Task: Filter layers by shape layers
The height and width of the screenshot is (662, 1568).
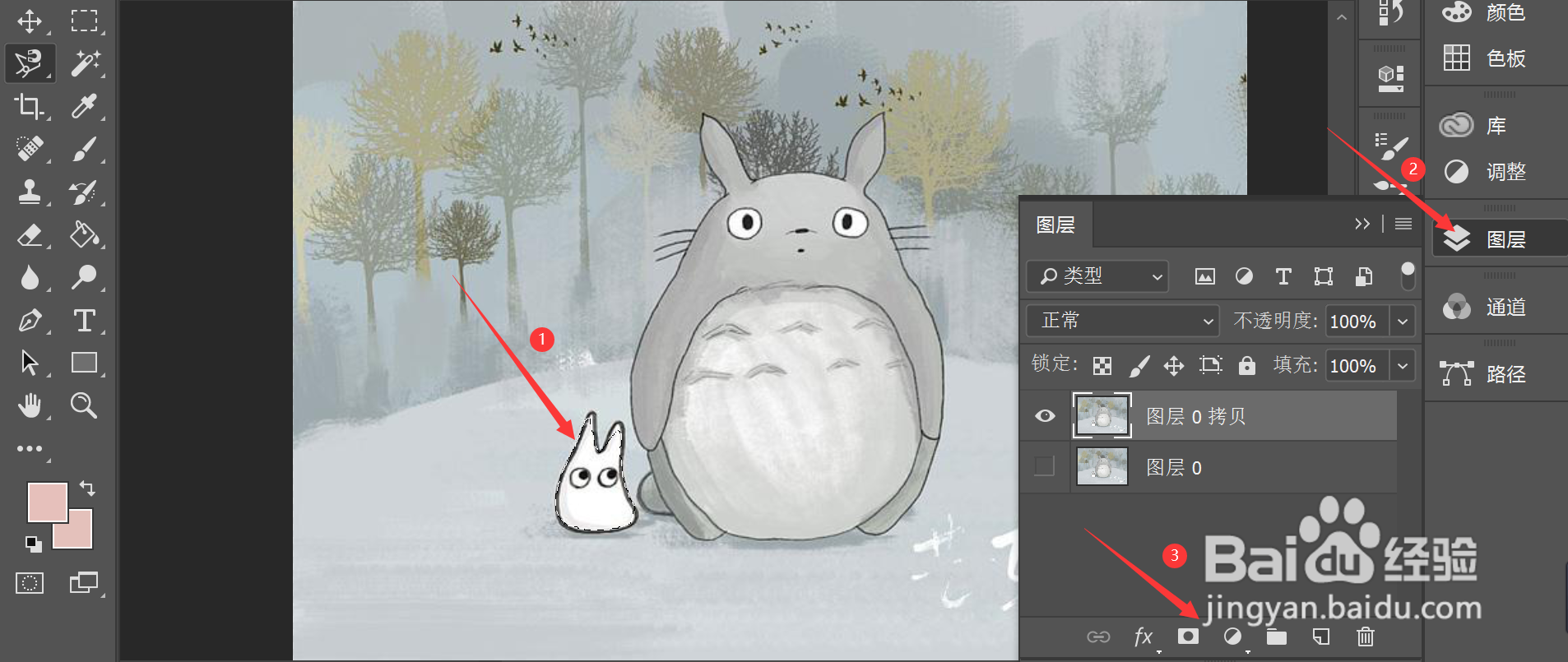Action: click(1323, 276)
